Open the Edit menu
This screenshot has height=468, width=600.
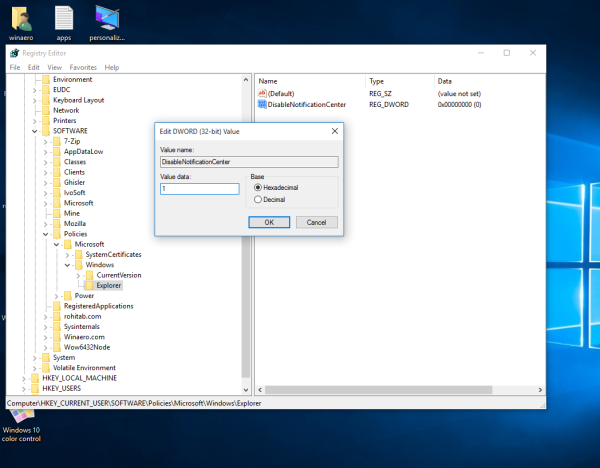34,67
